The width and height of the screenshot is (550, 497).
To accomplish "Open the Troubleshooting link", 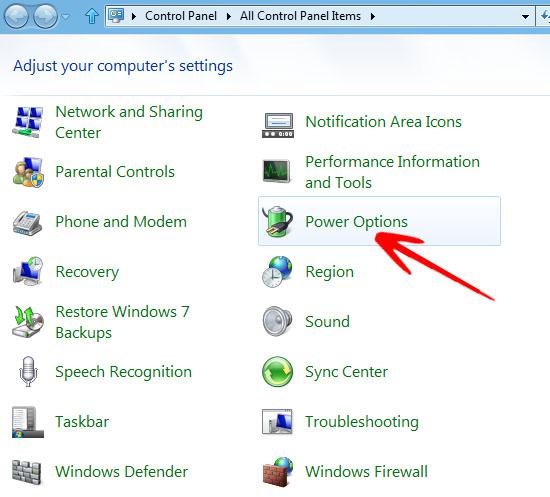I will pyautogui.click(x=362, y=422).
